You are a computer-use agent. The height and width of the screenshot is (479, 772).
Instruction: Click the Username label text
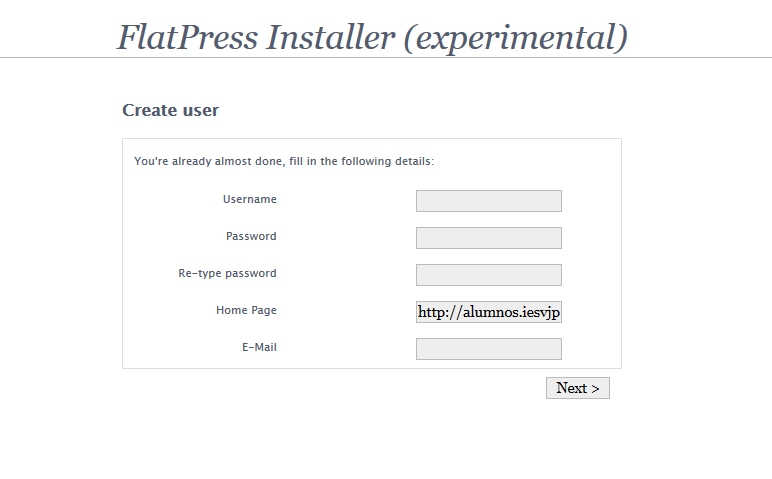(249, 200)
